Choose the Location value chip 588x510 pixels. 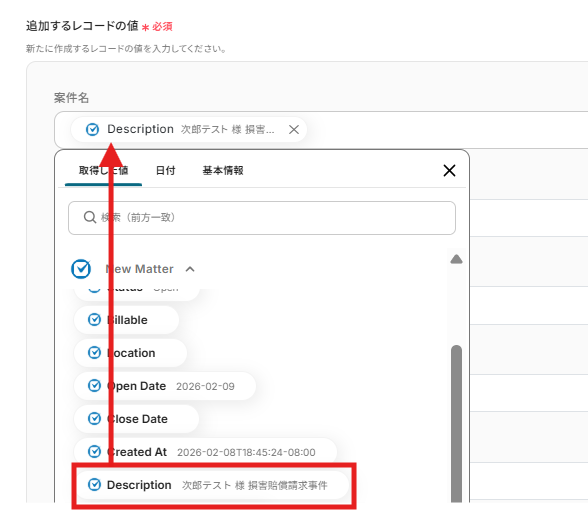130,353
